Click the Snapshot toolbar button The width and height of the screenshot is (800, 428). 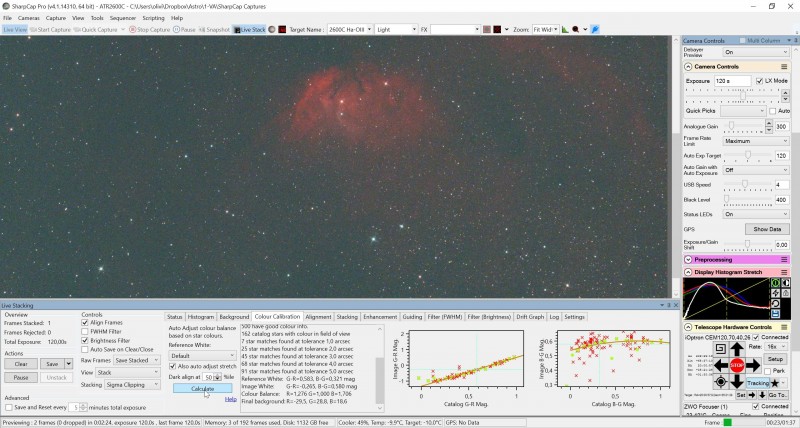(x=214, y=30)
